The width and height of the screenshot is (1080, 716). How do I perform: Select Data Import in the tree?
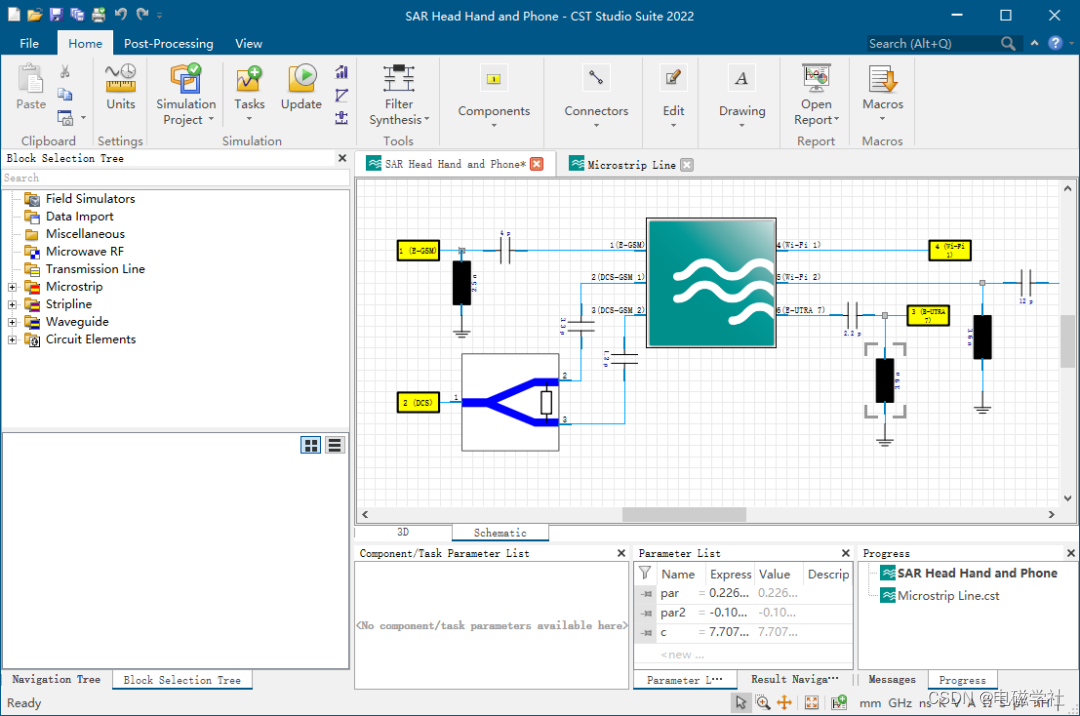(79, 216)
